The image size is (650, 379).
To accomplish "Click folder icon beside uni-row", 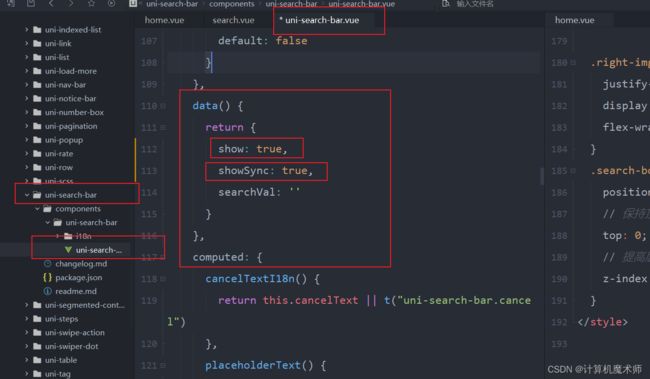I will (37, 167).
